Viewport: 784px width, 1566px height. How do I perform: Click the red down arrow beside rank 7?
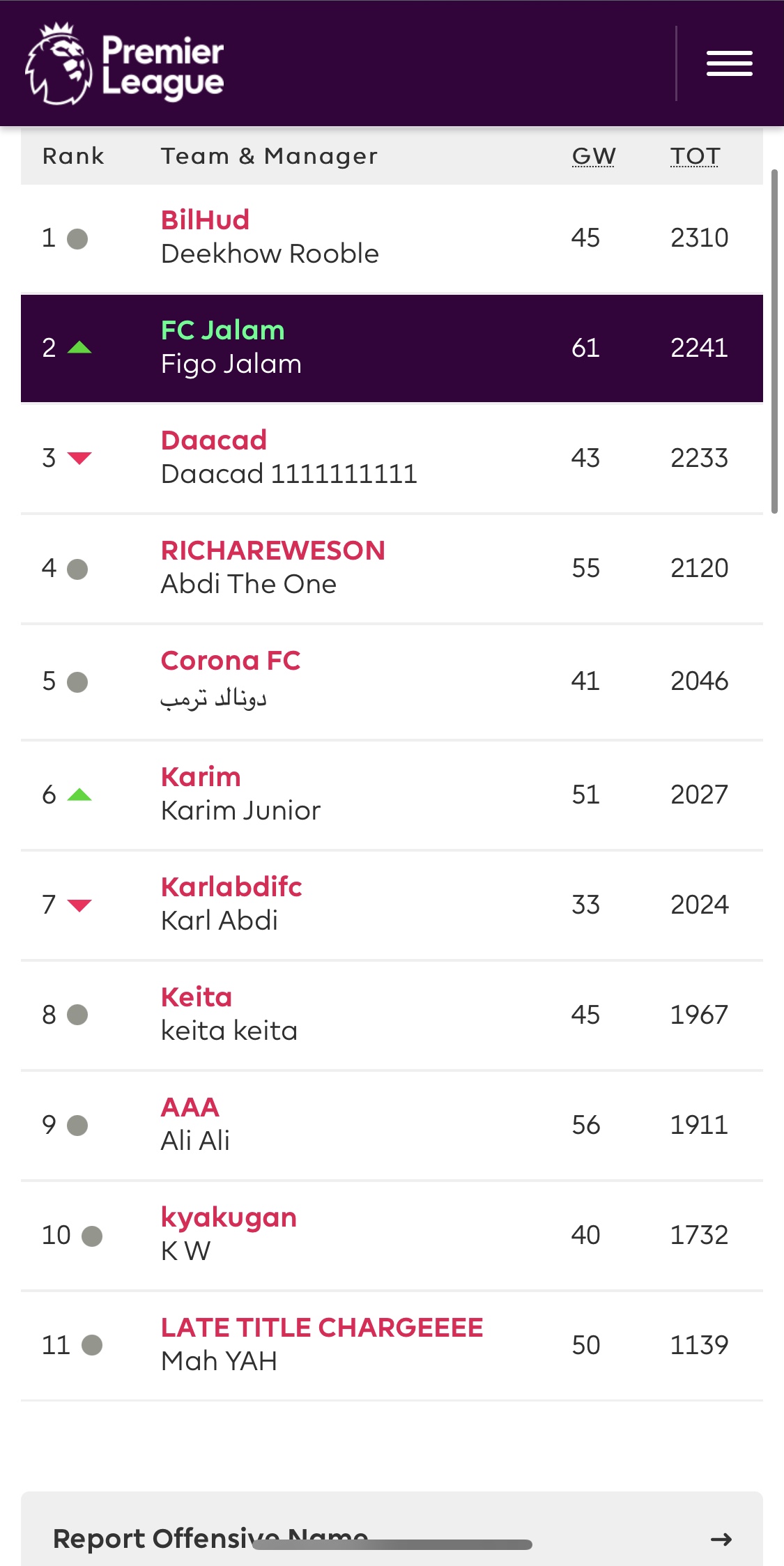point(79,905)
